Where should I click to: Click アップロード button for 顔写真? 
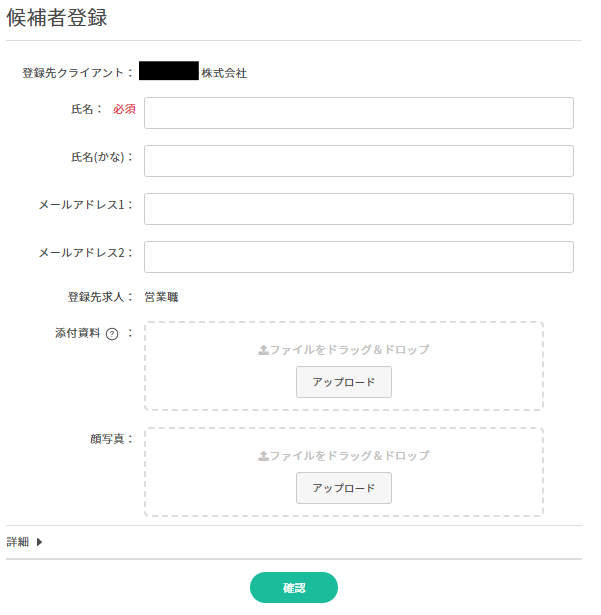[x=343, y=488]
